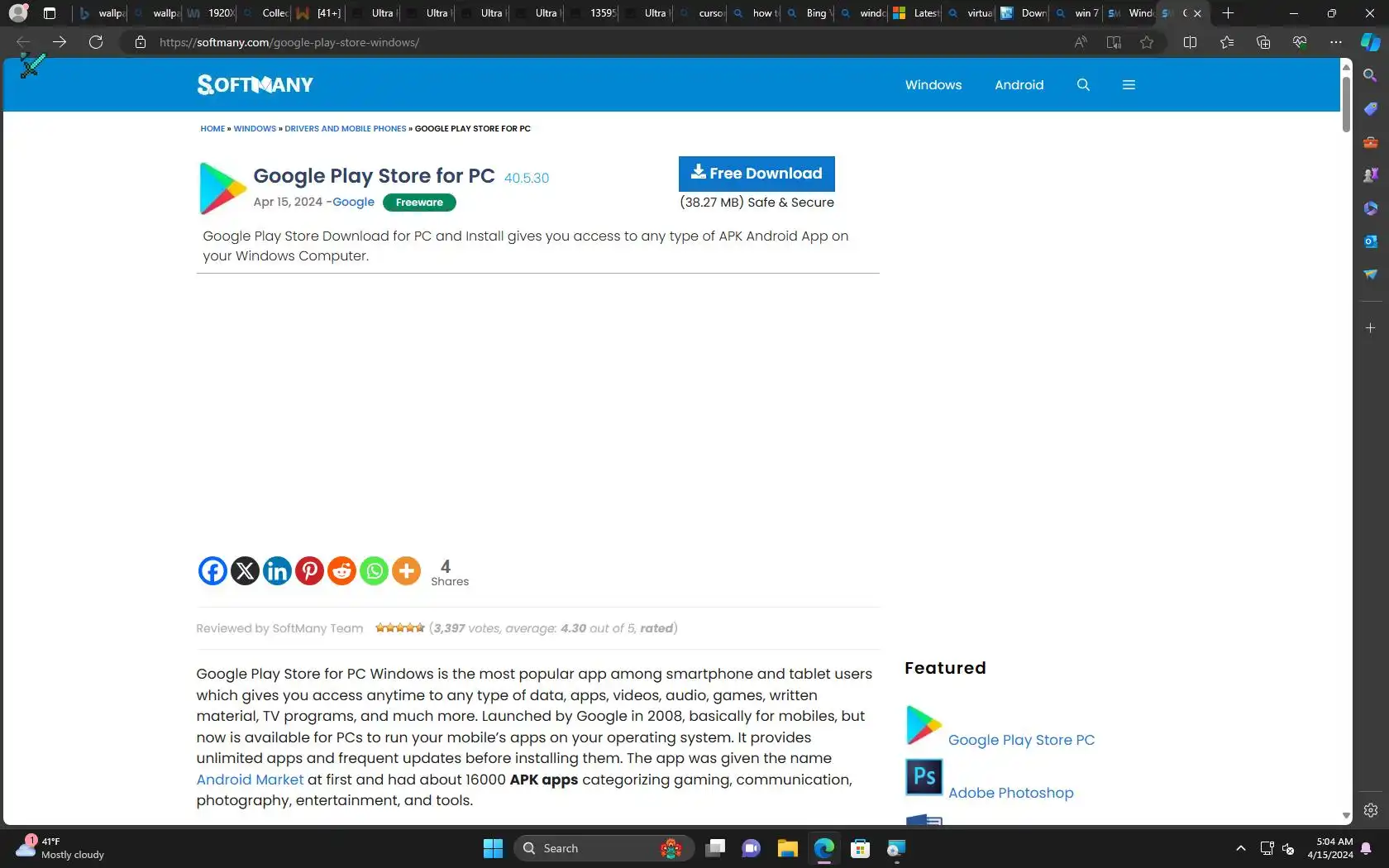Click the SoftMany logo
The height and width of the screenshot is (868, 1389).
coord(255,84)
